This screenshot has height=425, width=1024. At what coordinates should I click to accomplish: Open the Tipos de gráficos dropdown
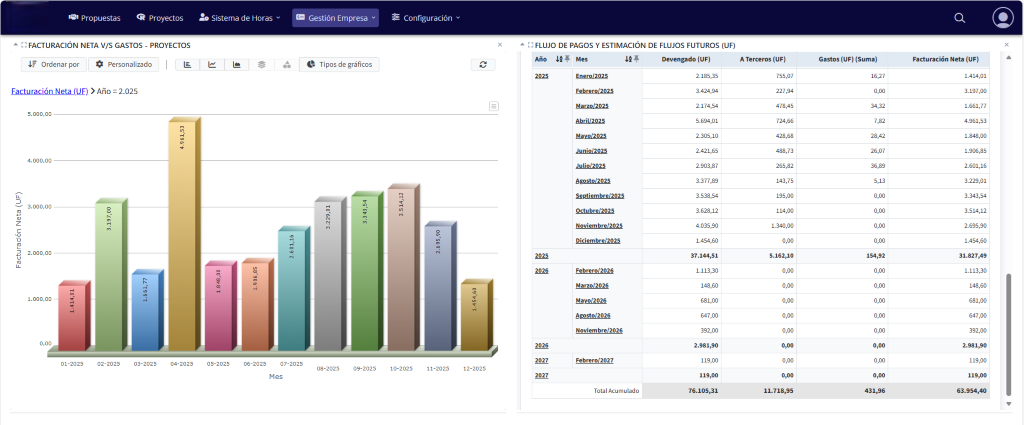point(339,64)
